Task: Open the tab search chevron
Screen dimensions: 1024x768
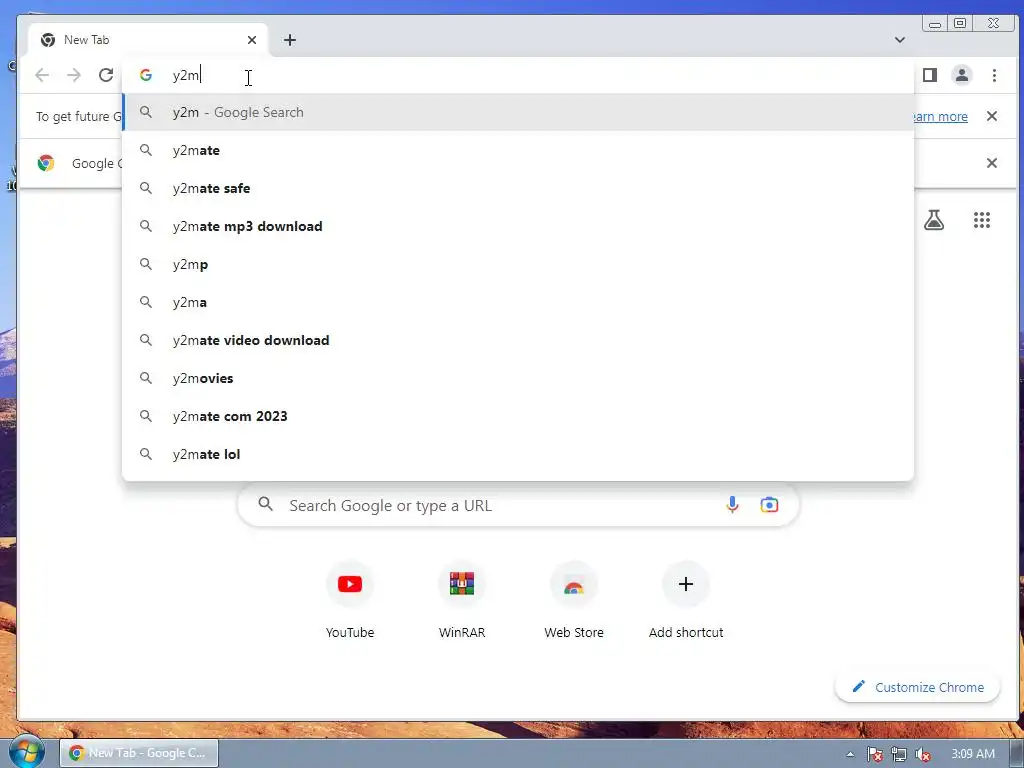Action: click(900, 40)
